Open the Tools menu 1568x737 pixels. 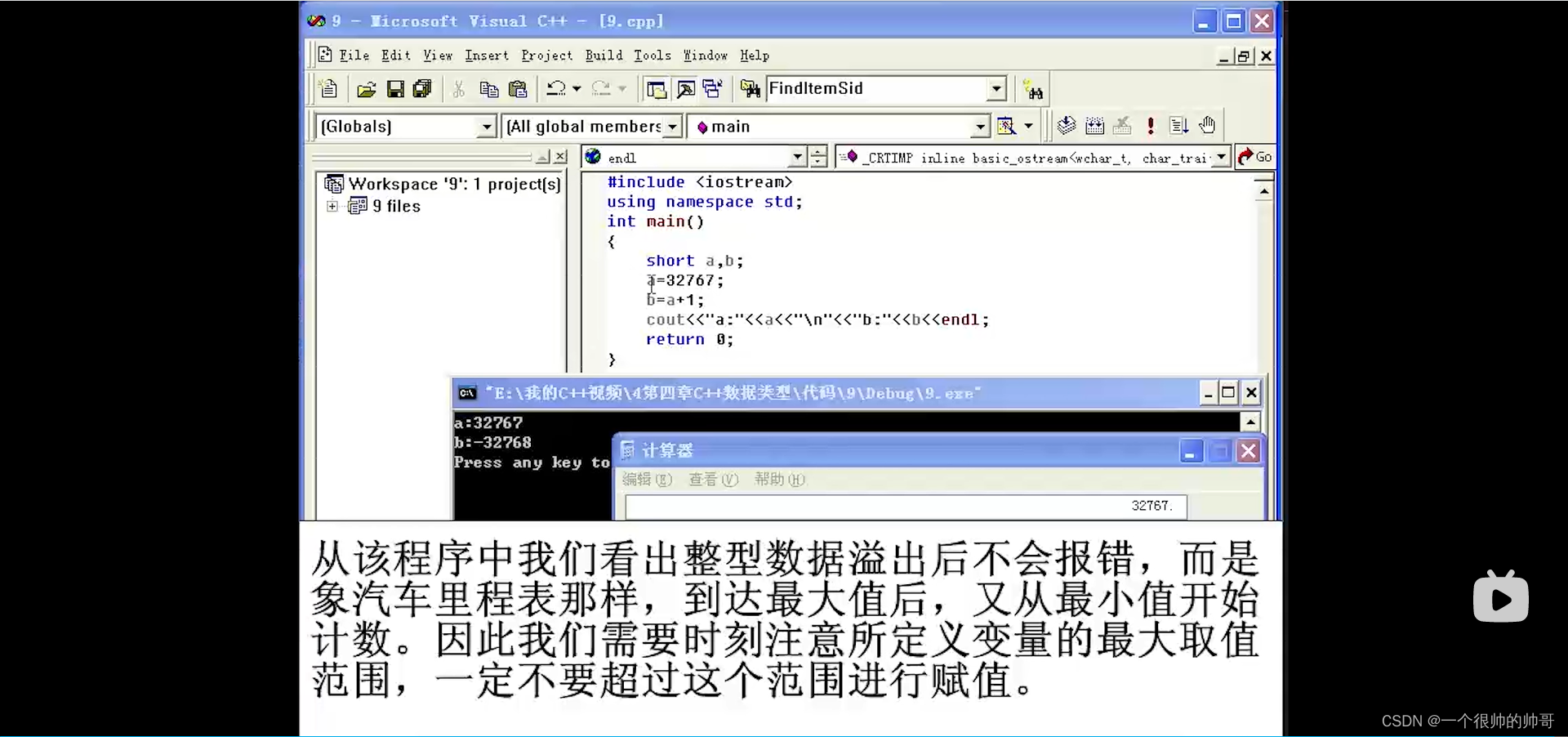[x=653, y=56]
